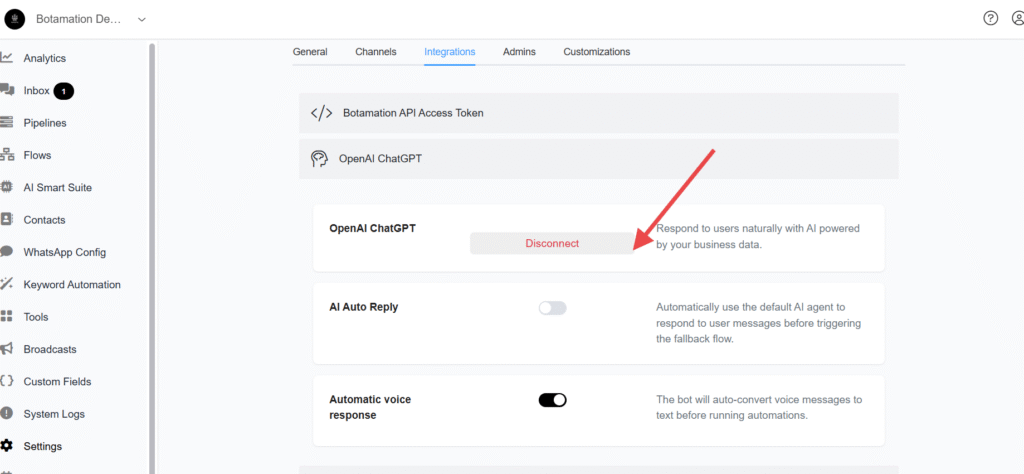The image size is (1024, 474).
Task: Click the 'bot will auto-convert voice messages' description
Action: 760,407
